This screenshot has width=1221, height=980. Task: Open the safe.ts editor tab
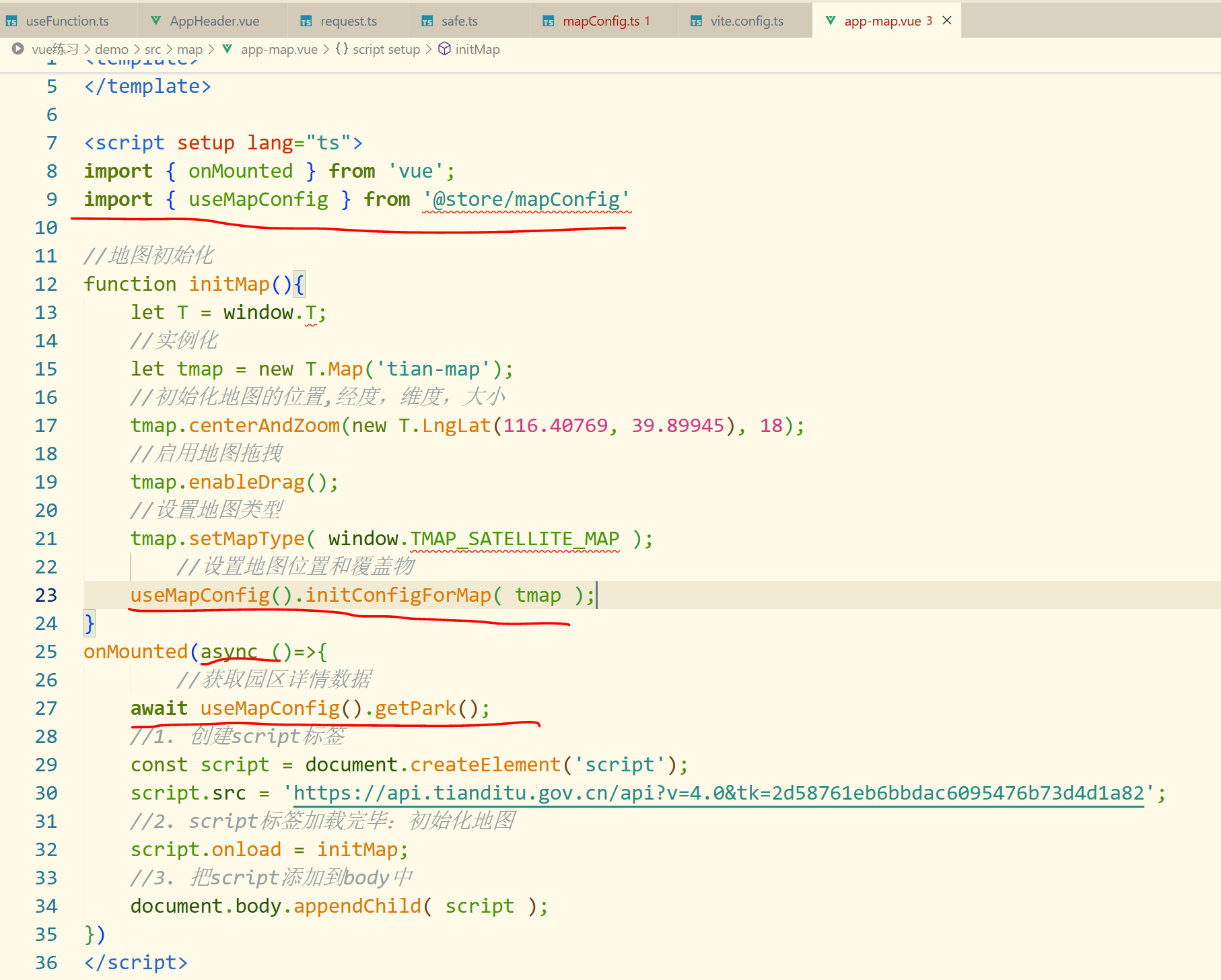pyautogui.click(x=459, y=21)
